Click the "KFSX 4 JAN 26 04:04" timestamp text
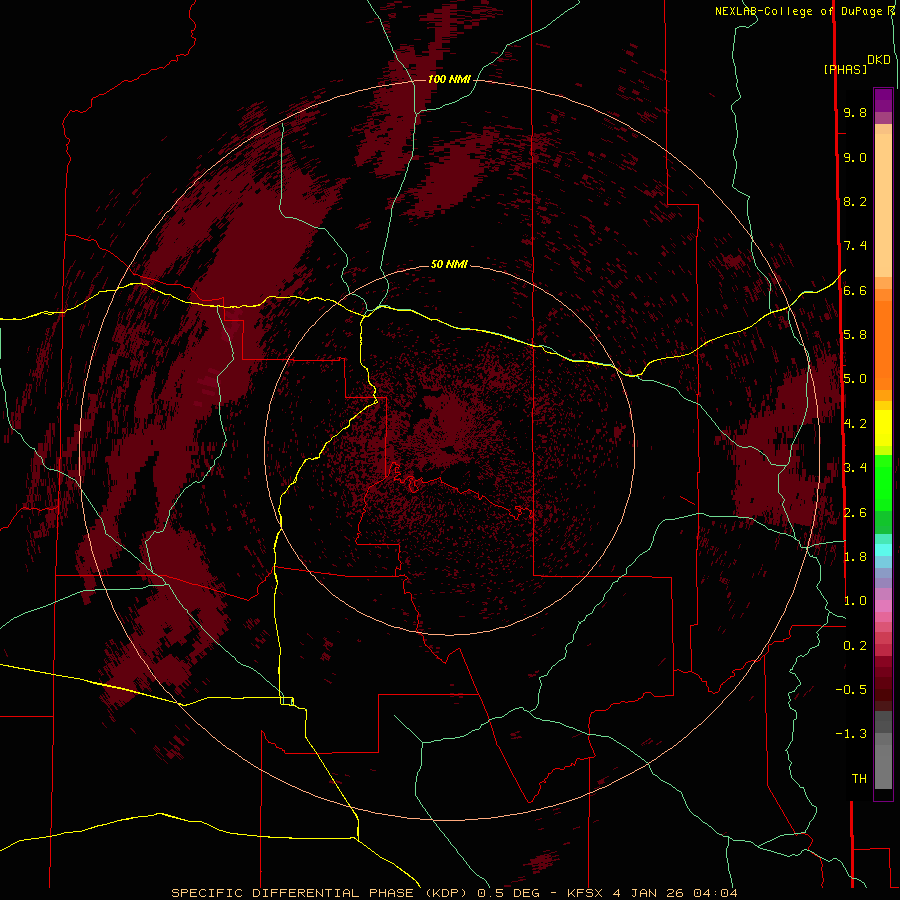 pos(652,893)
